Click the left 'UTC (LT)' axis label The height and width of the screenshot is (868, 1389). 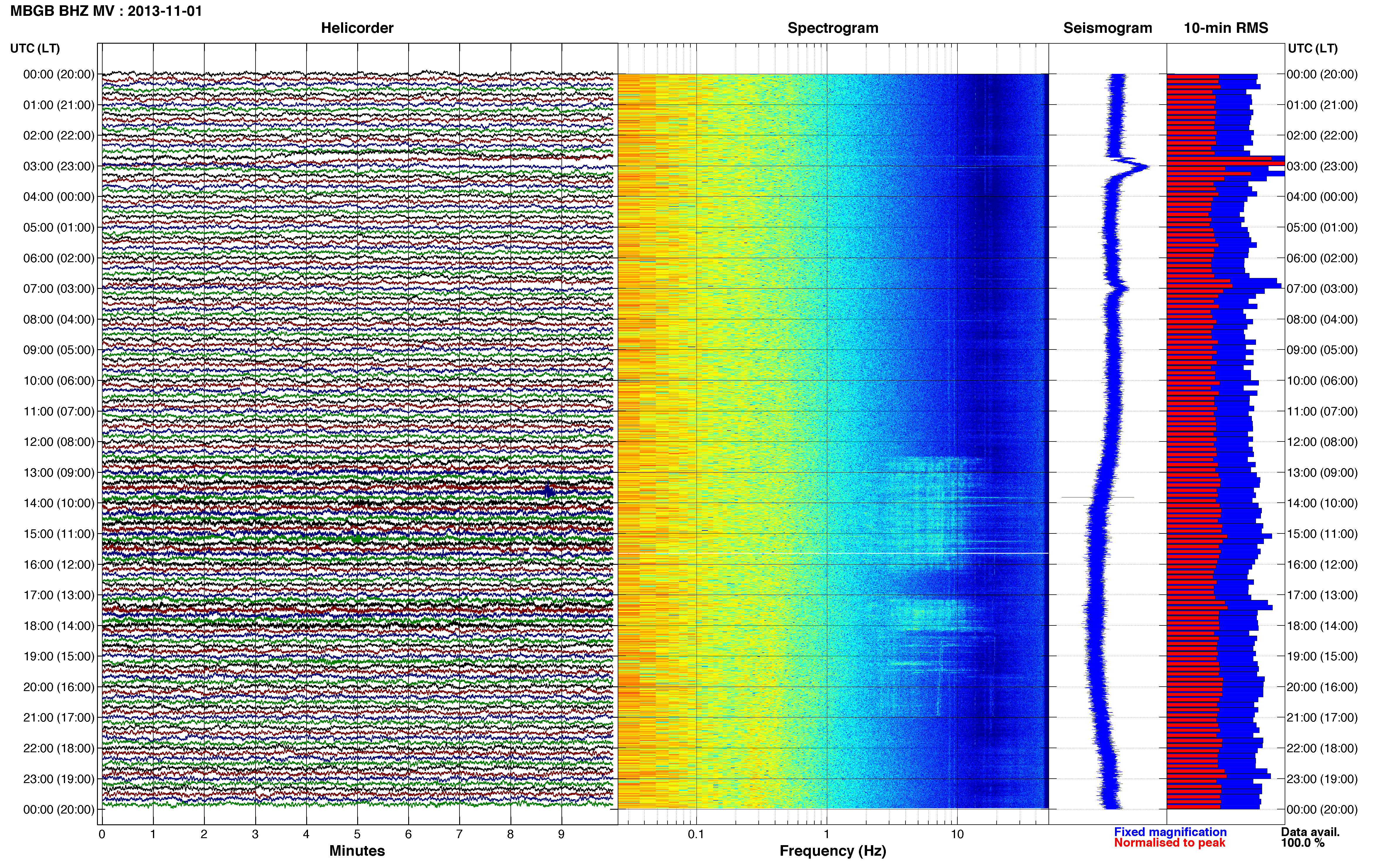point(35,48)
